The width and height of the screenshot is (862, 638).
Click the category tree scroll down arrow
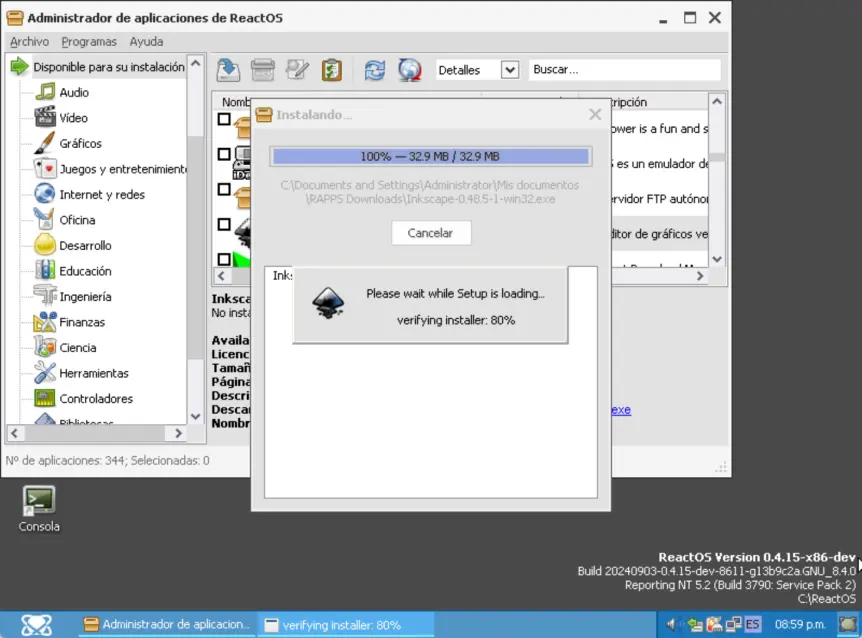[x=196, y=417]
